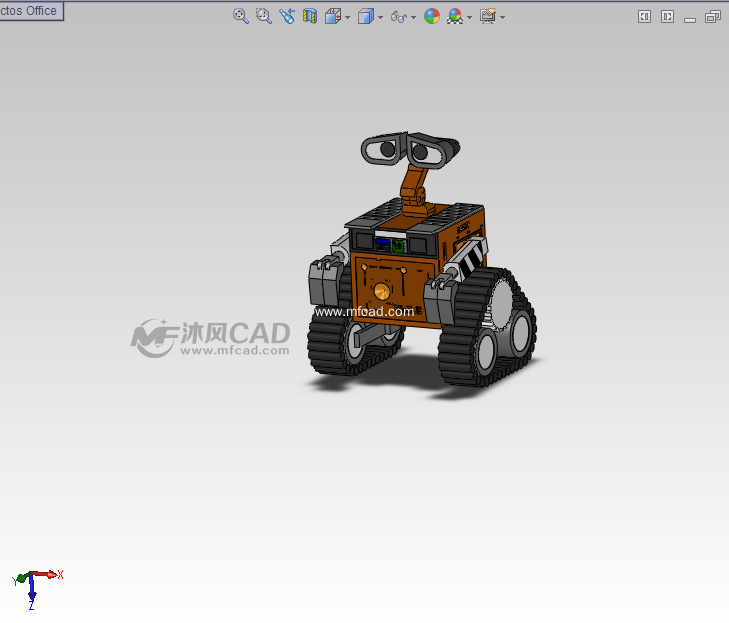Click the View Settings monitor icon
Screen dimensions: 729x623
click(x=488, y=16)
